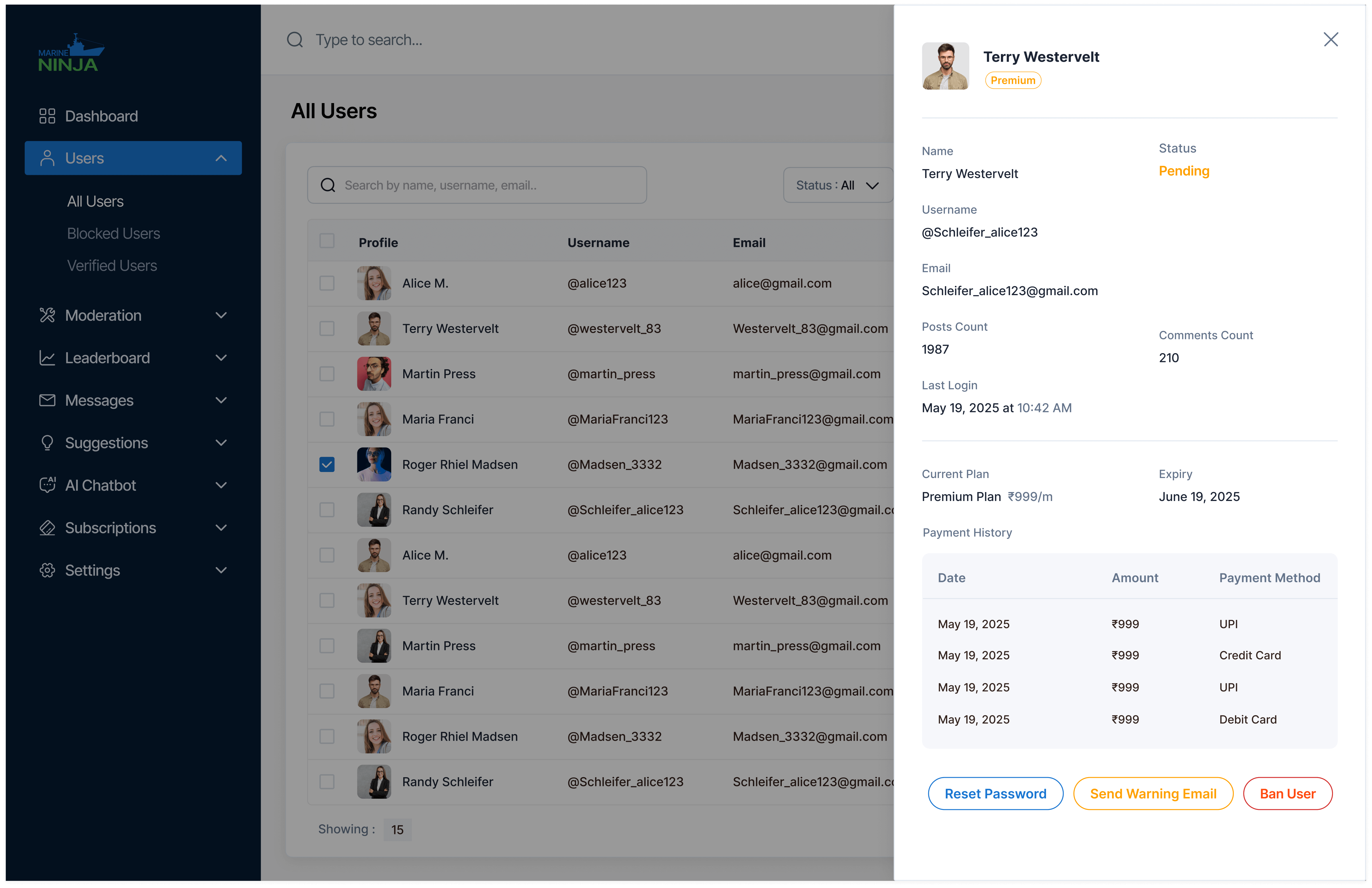The image size is (1372, 888).
Task: Click the Moderation tools icon
Action: pos(47,315)
